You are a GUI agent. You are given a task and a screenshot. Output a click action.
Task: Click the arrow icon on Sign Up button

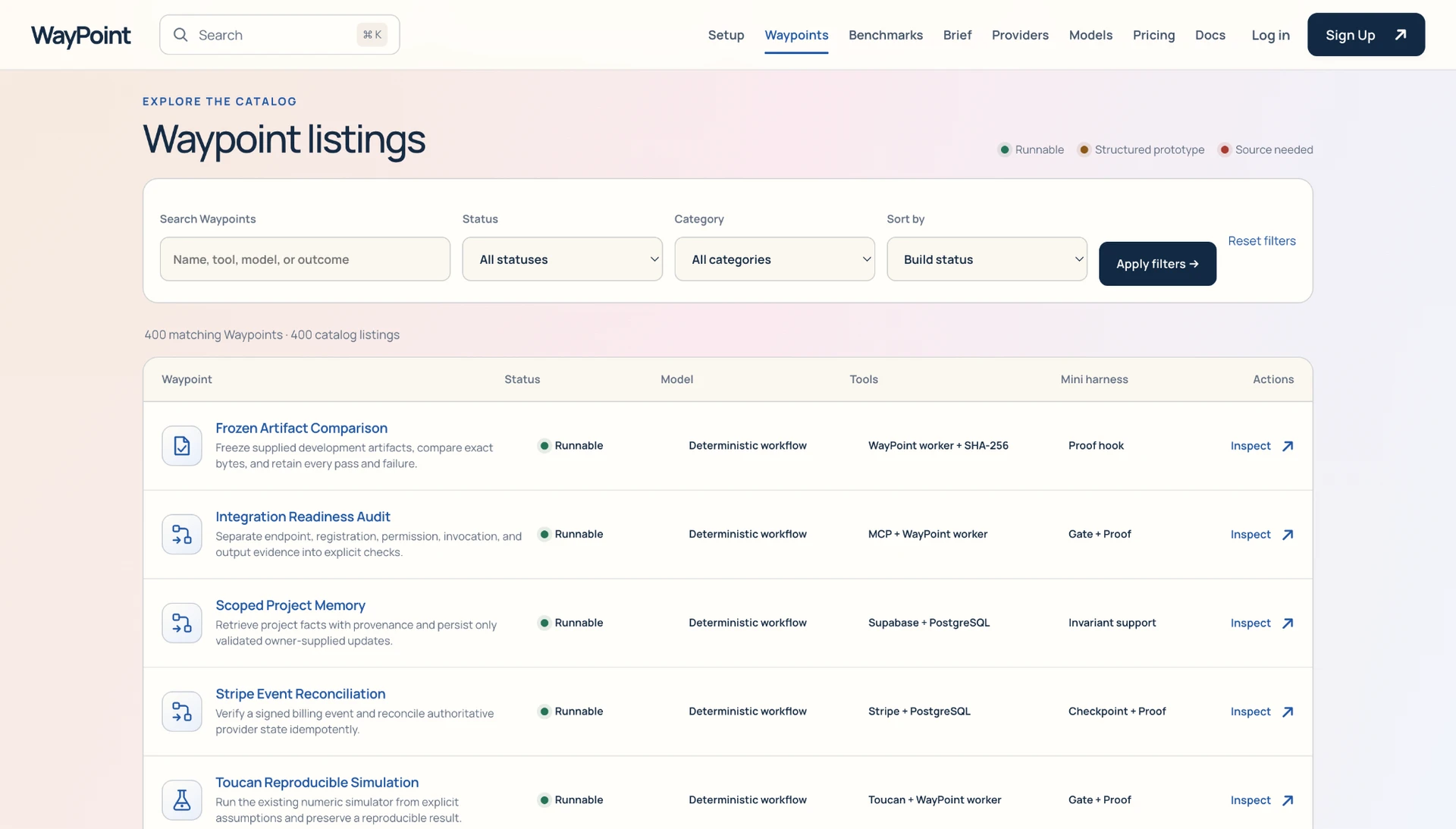tap(1401, 35)
